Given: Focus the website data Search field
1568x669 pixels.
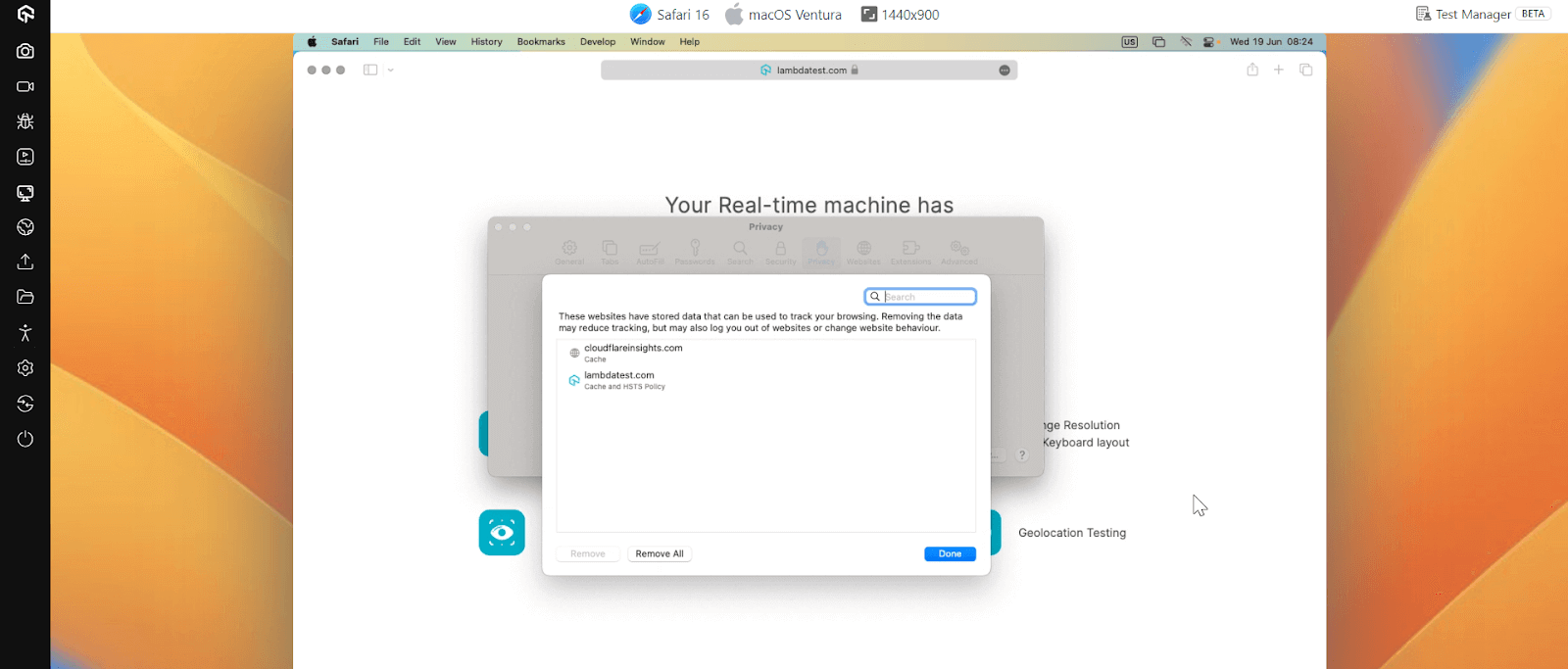Looking at the screenshot, I should [x=920, y=297].
